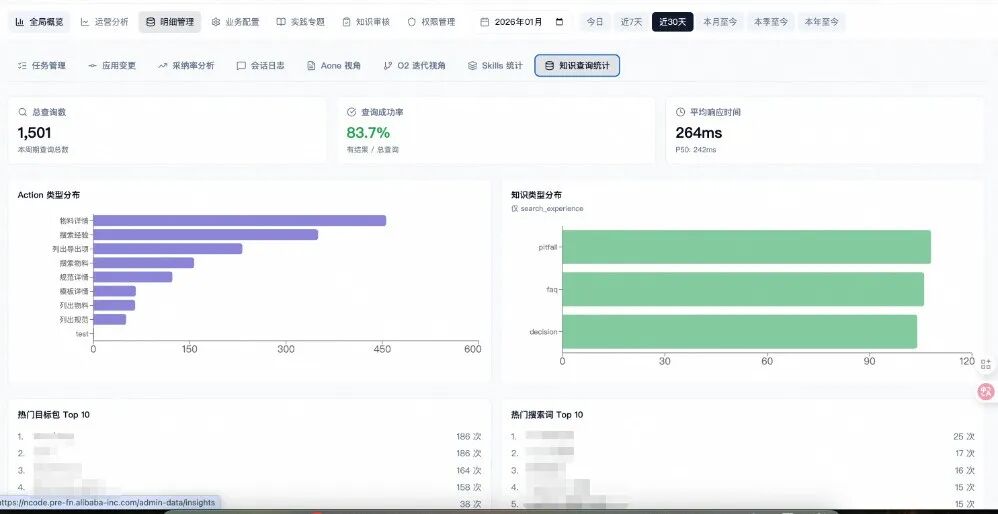Click the 列出规范 purple bar
Image resolution: width=998 pixels, height=514 pixels.
109,319
